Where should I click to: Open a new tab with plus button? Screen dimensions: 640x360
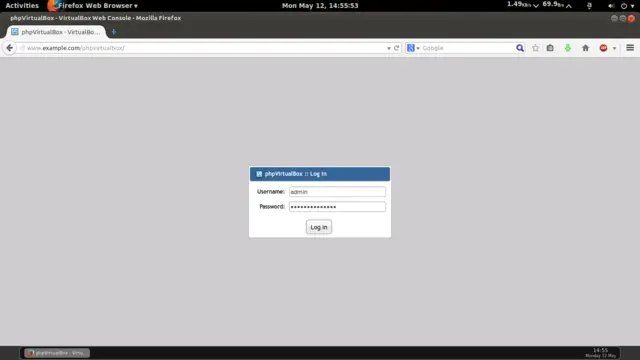tap(114, 32)
